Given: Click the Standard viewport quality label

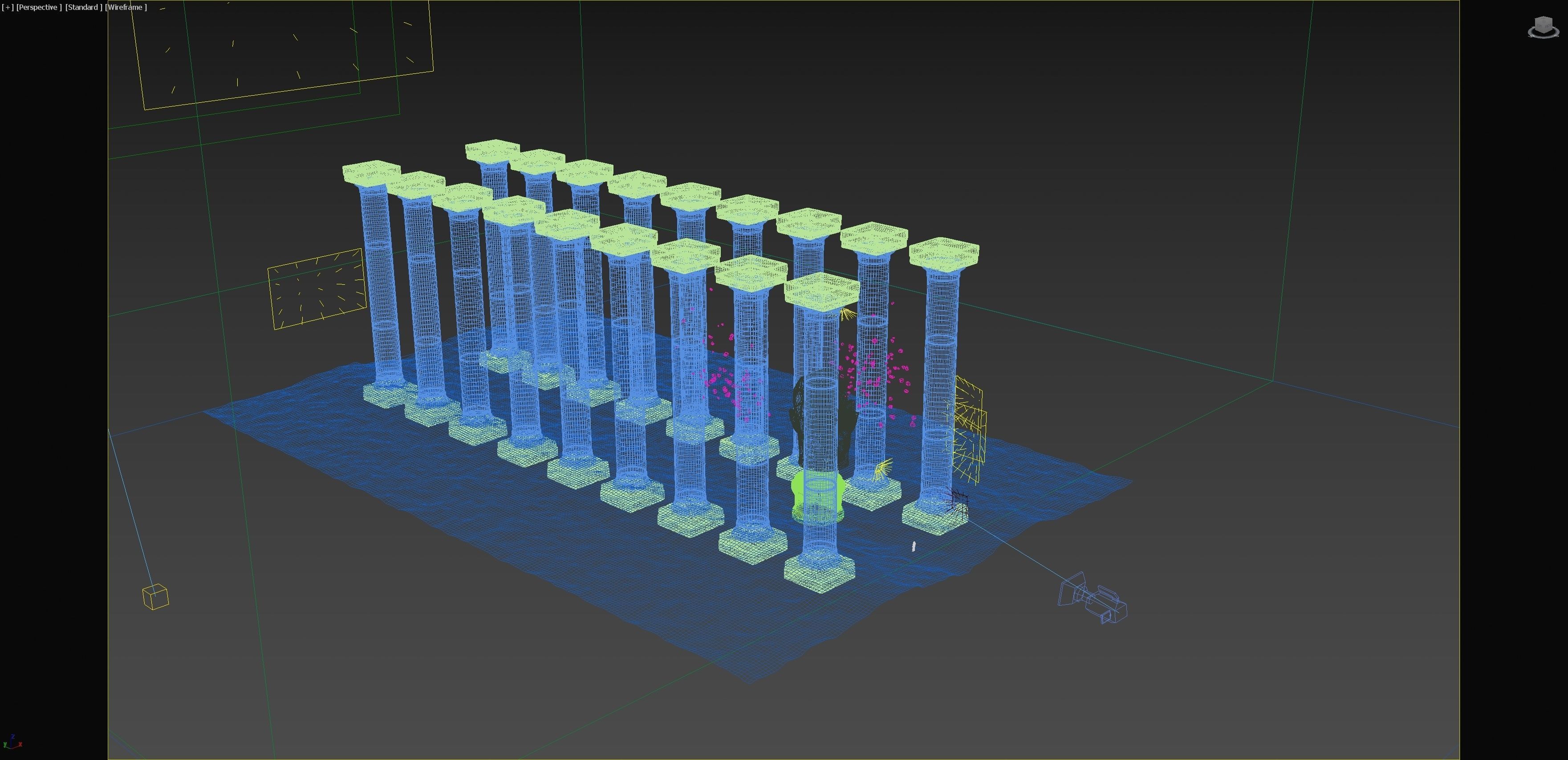Looking at the screenshot, I should [83, 7].
